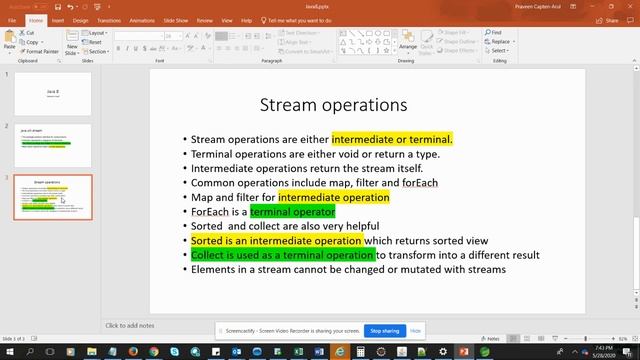
Task: Toggle Bold formatting
Action: point(118,49)
